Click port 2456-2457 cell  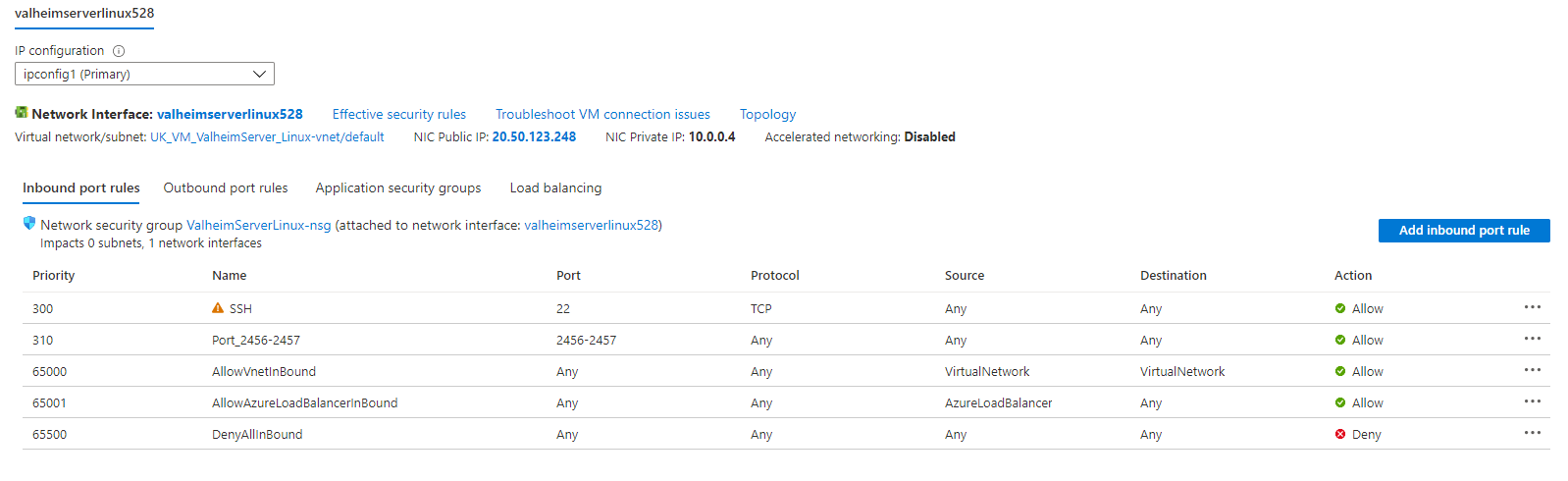(x=587, y=340)
